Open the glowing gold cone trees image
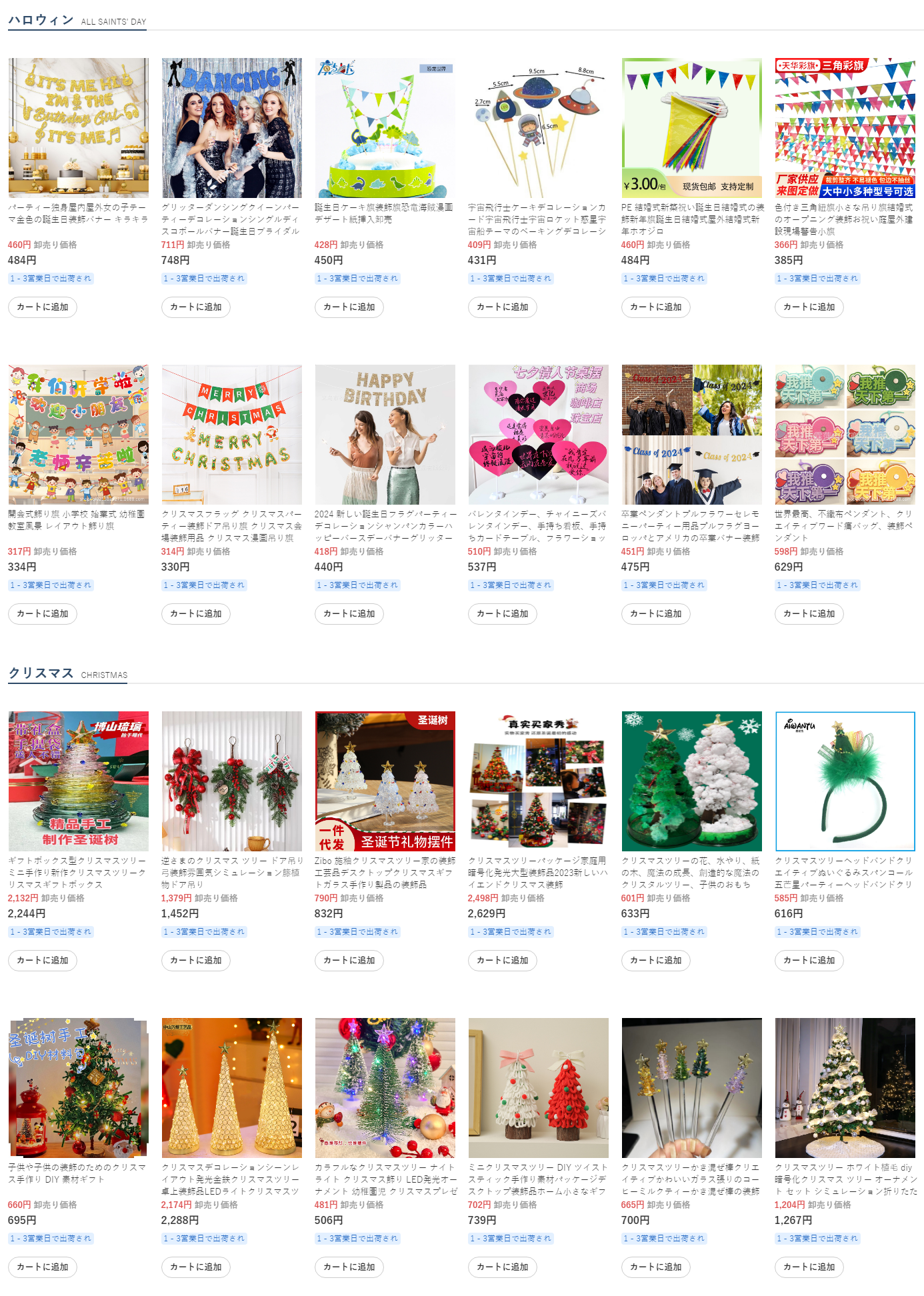Screen dimensions: 924x1296 232,1087
